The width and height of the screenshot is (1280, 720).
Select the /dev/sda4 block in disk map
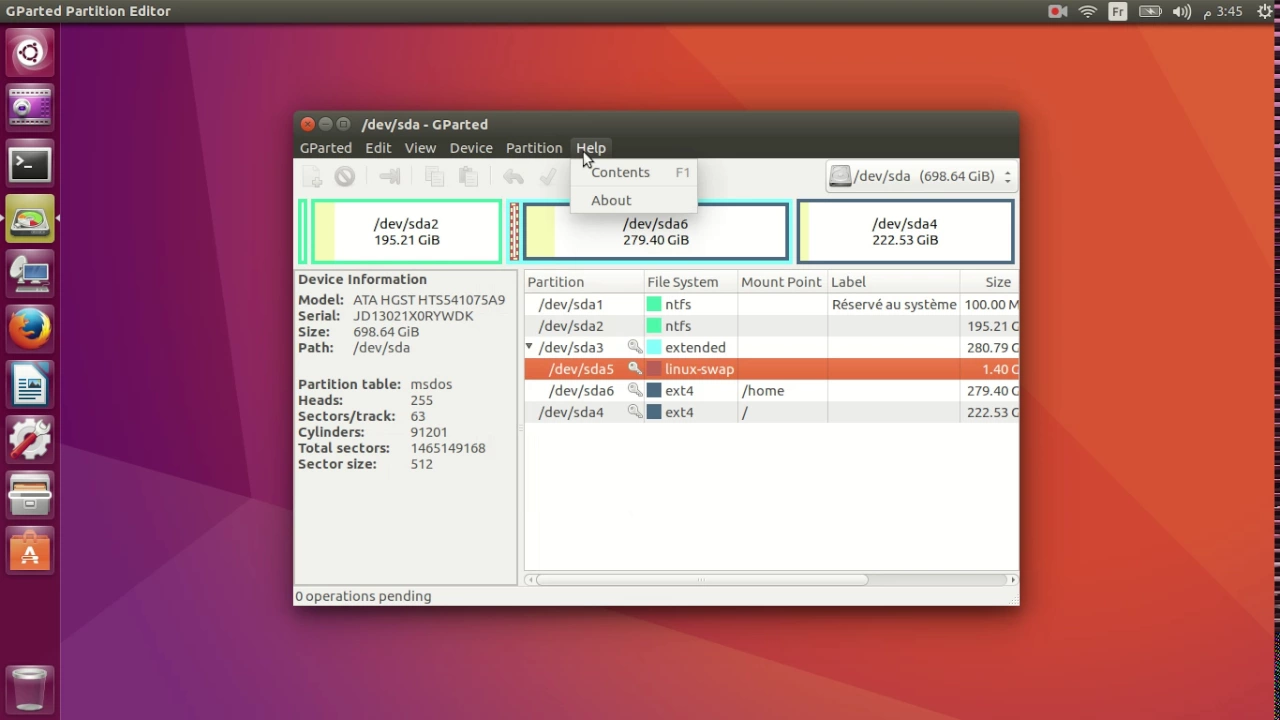[x=905, y=232]
